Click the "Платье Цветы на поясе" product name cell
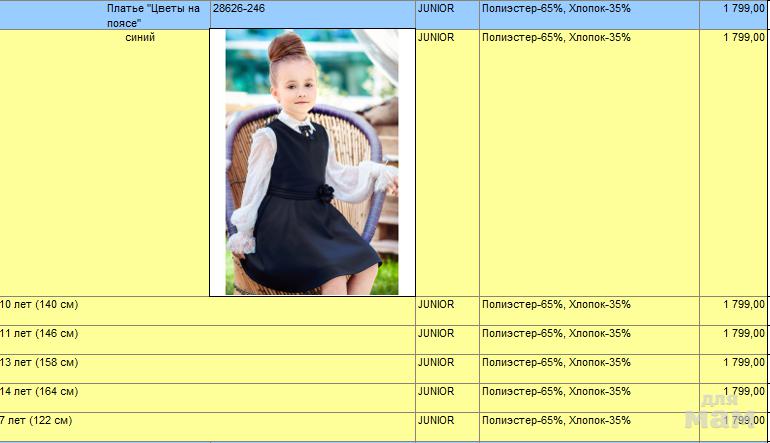The image size is (770, 443). pos(153,14)
